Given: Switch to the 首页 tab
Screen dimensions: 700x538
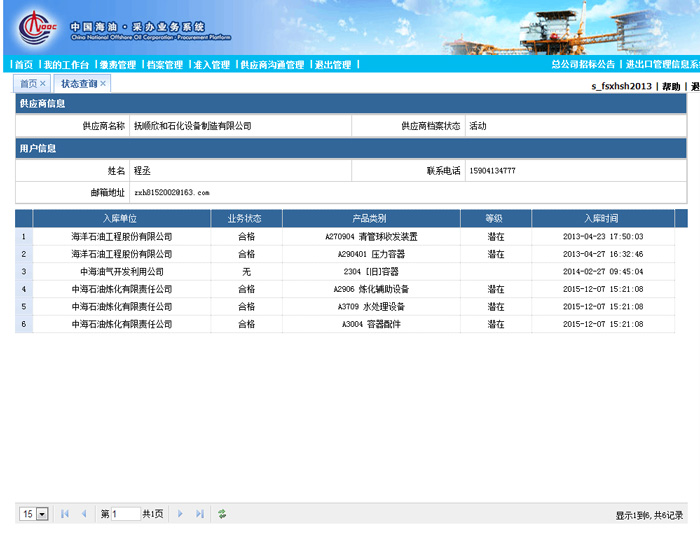Looking at the screenshot, I should 28,84.
